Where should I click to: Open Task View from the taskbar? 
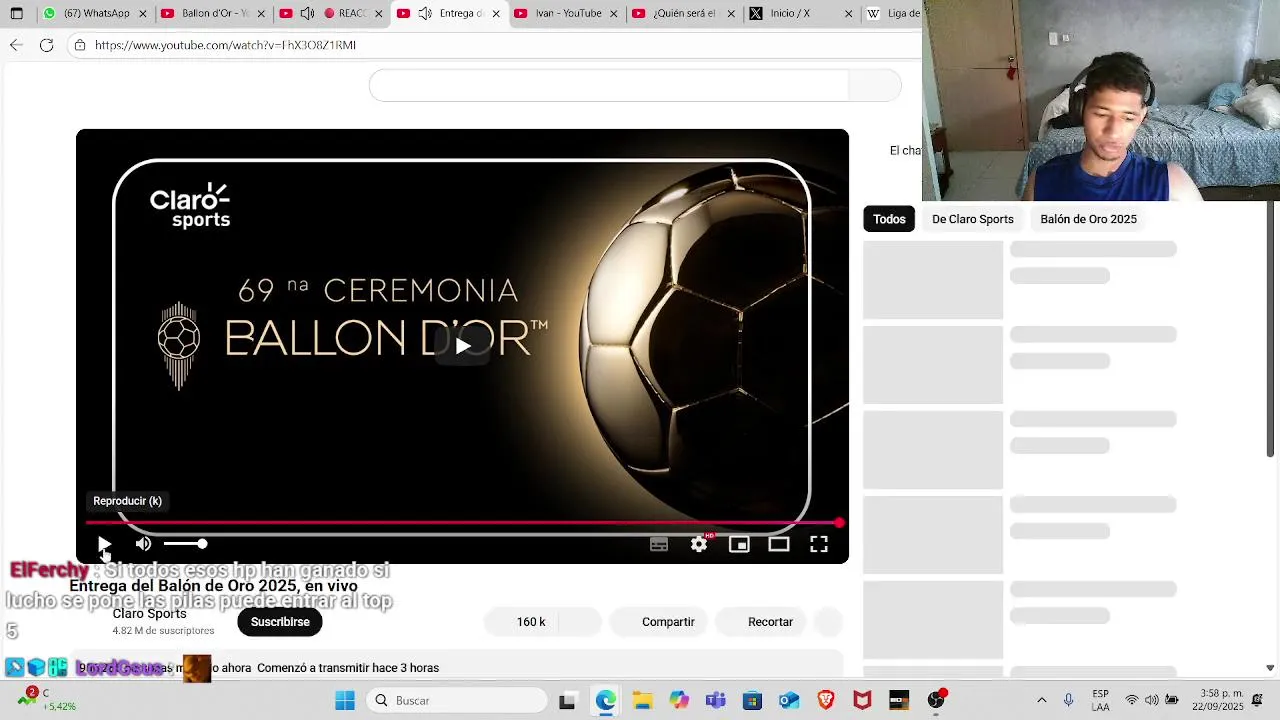click(567, 701)
